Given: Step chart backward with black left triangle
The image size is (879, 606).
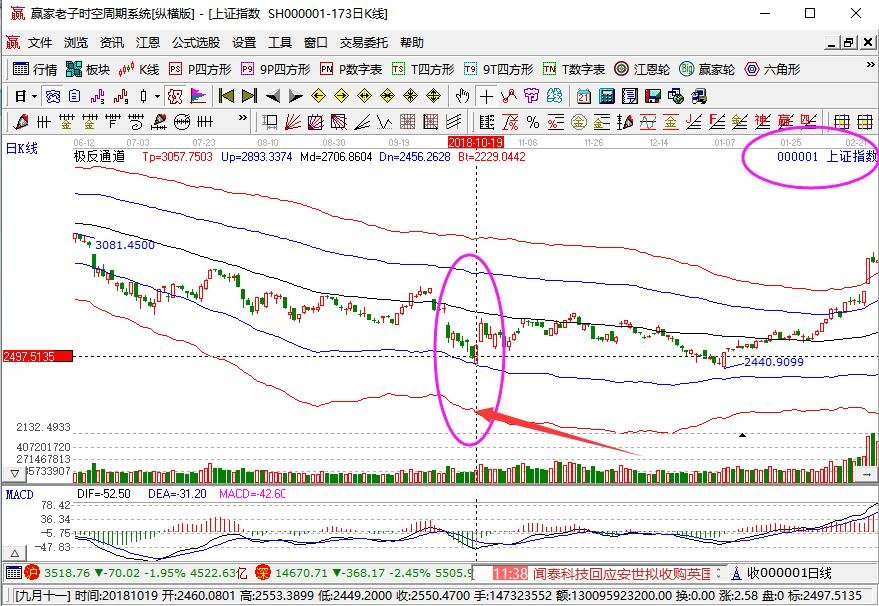Looking at the screenshot, I should click(272, 96).
